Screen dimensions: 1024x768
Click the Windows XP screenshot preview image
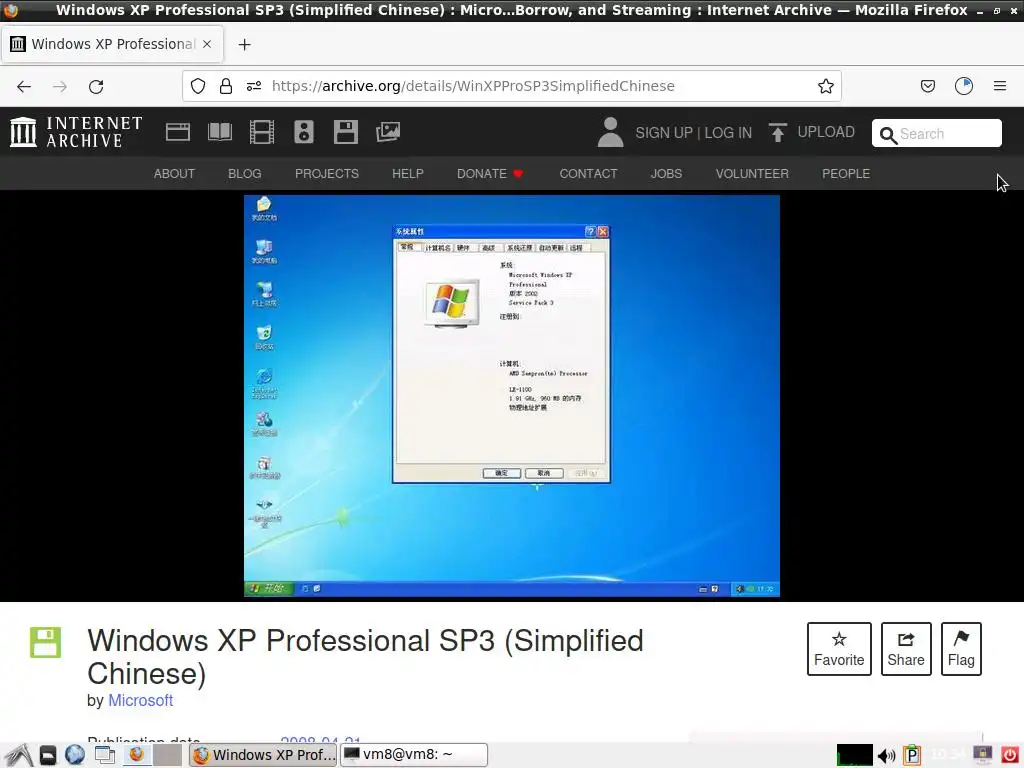tap(512, 396)
